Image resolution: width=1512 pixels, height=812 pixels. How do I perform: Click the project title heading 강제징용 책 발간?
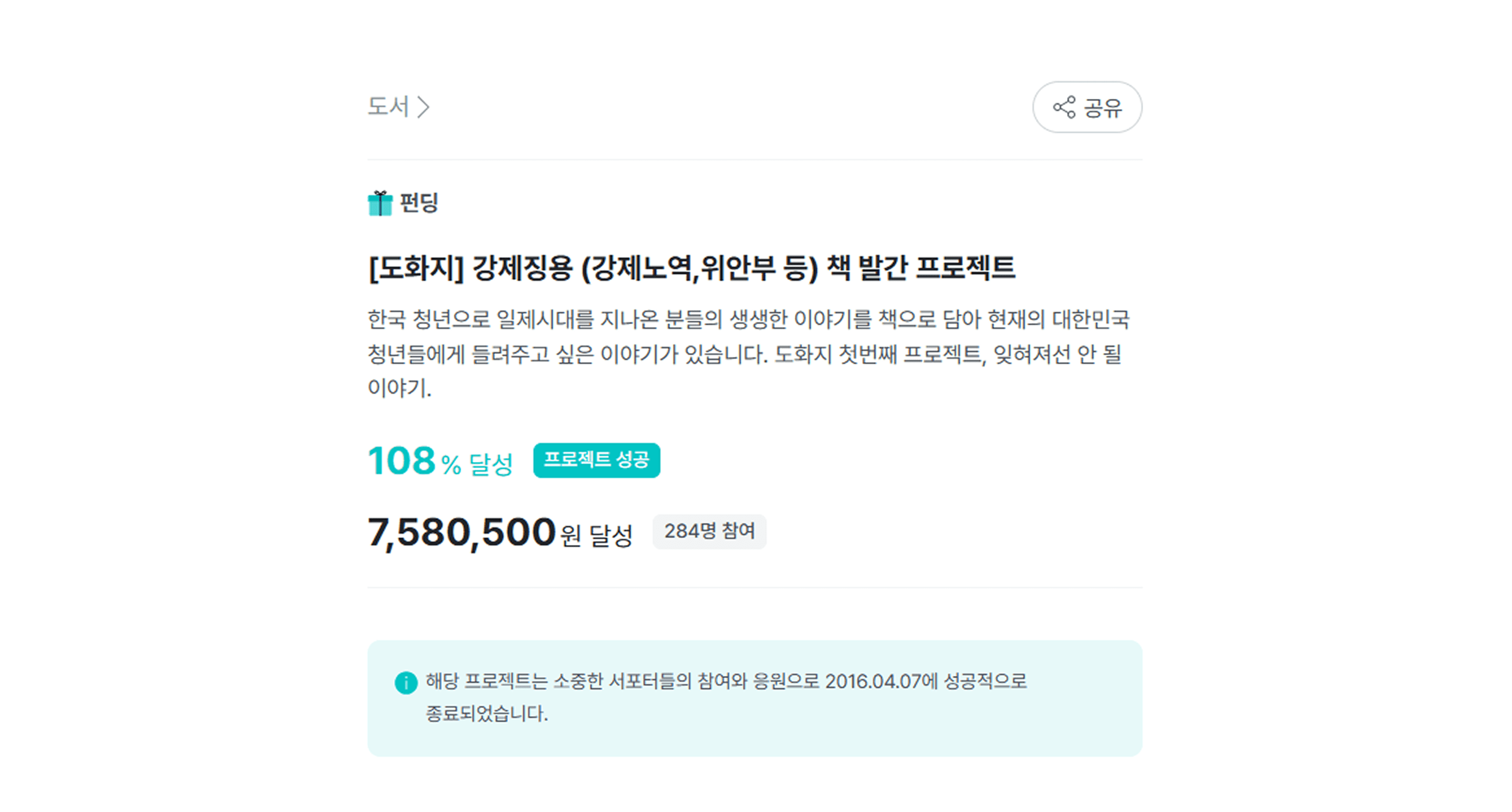691,269
